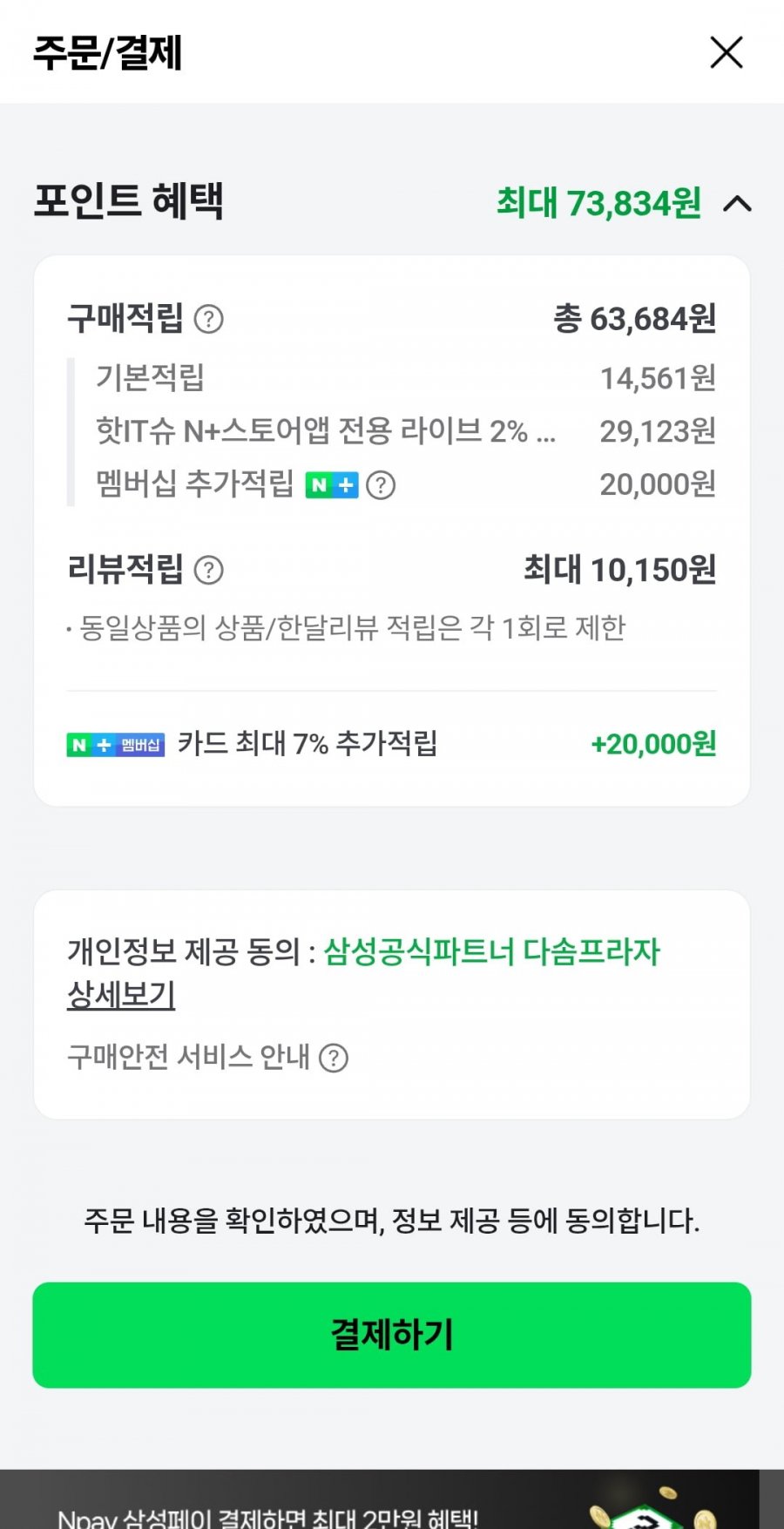Screen dimensions: 784x1529
Task: Close the 주문/결제 page with X
Action: click(727, 52)
